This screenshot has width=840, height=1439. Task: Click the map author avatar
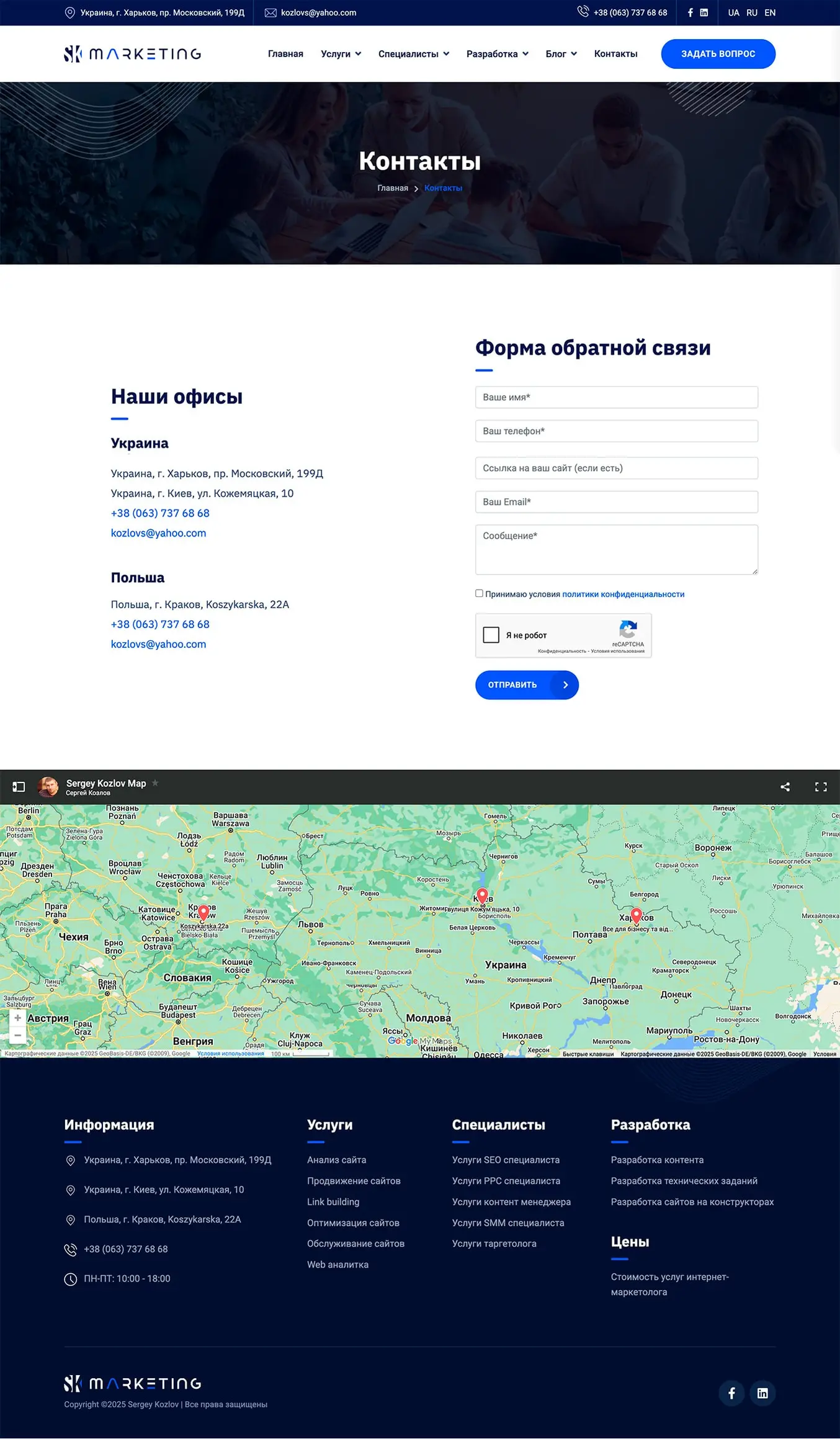tap(48, 787)
